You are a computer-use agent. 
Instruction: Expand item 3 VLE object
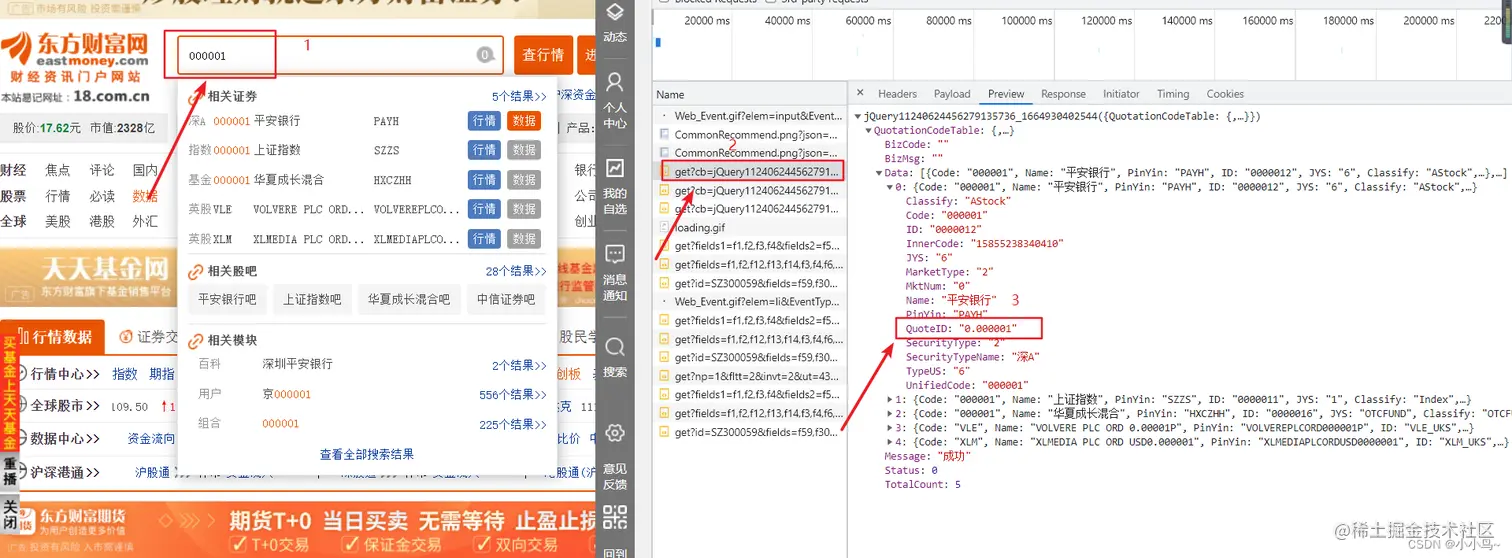click(x=890, y=428)
